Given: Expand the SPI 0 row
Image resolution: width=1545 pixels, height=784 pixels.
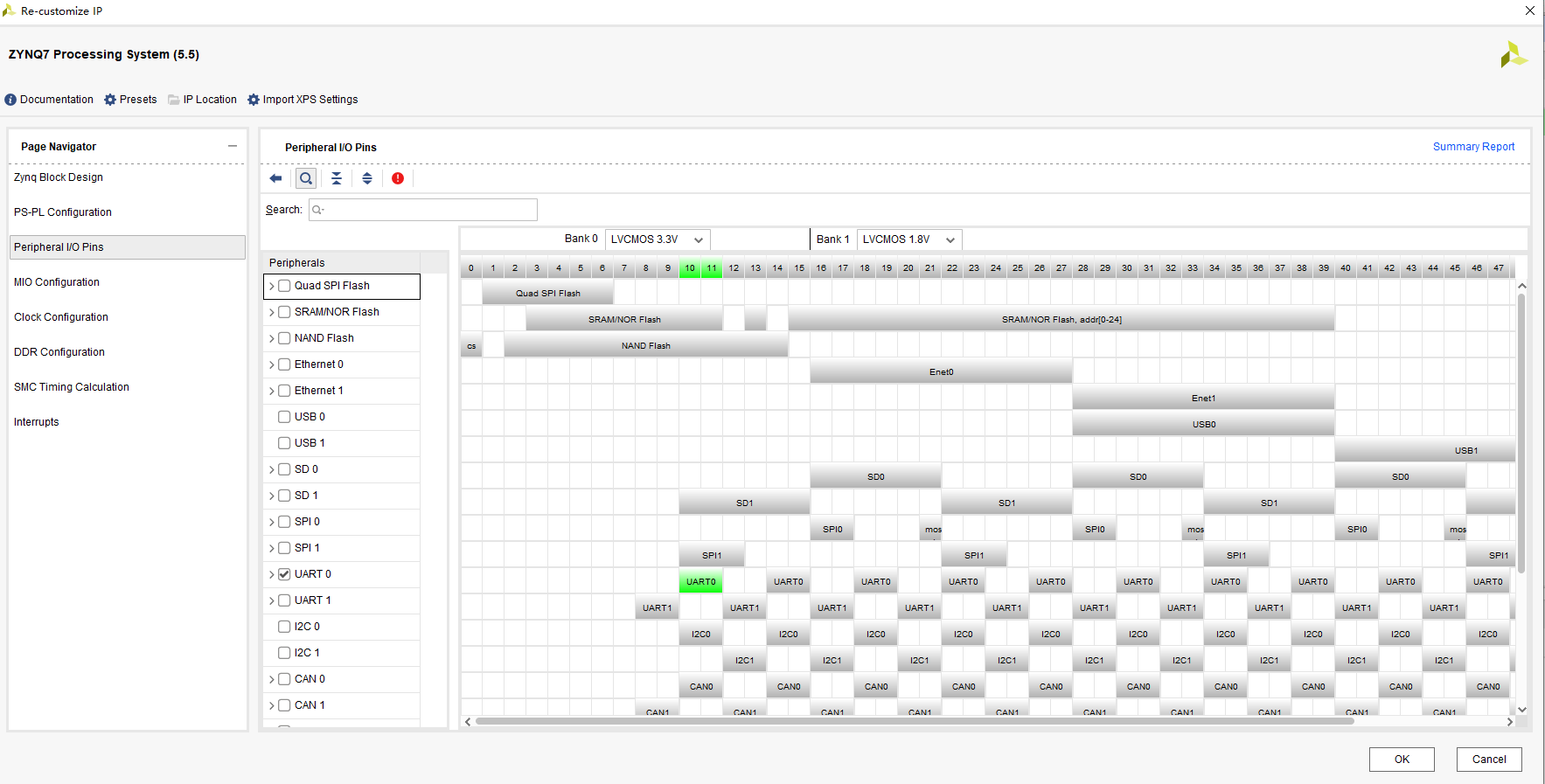Looking at the screenshot, I should (272, 522).
